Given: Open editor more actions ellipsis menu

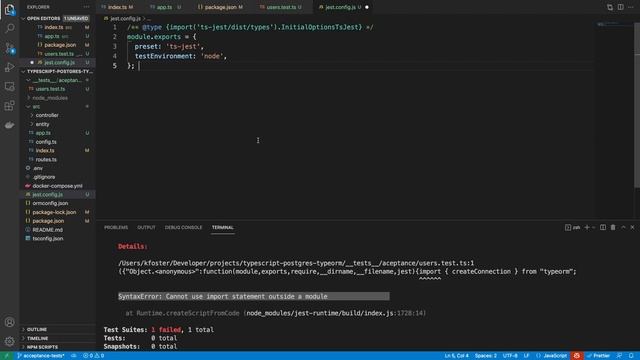Looking at the screenshot, I should [631, 7].
